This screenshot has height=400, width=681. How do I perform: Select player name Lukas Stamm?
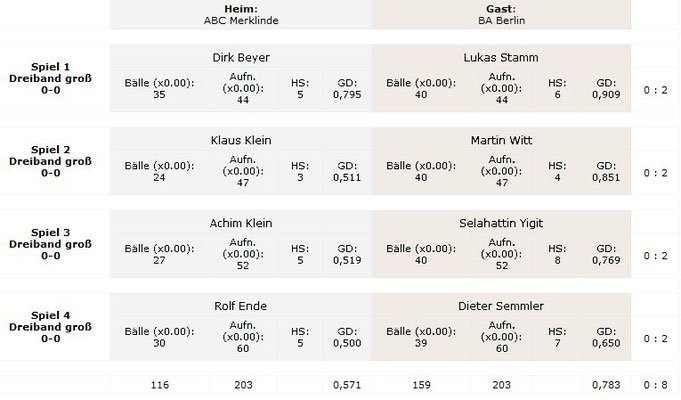pyautogui.click(x=501, y=57)
